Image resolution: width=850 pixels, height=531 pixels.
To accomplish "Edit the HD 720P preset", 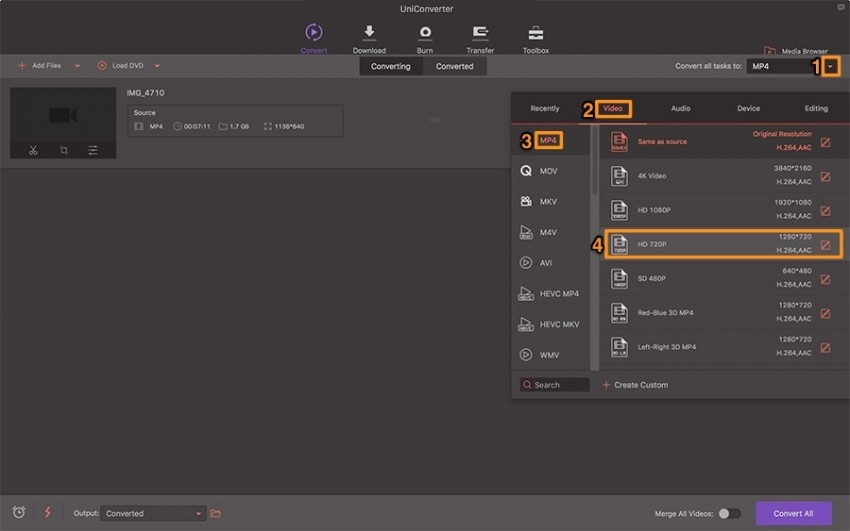I will coord(825,244).
